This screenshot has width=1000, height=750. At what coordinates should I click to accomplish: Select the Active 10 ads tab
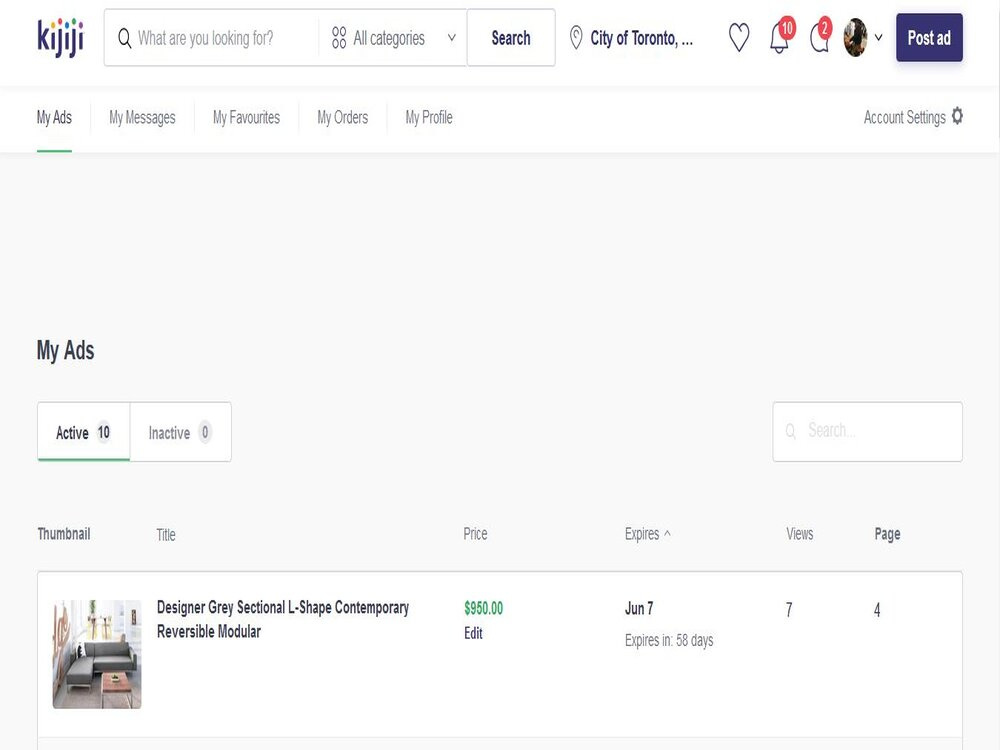(84, 432)
